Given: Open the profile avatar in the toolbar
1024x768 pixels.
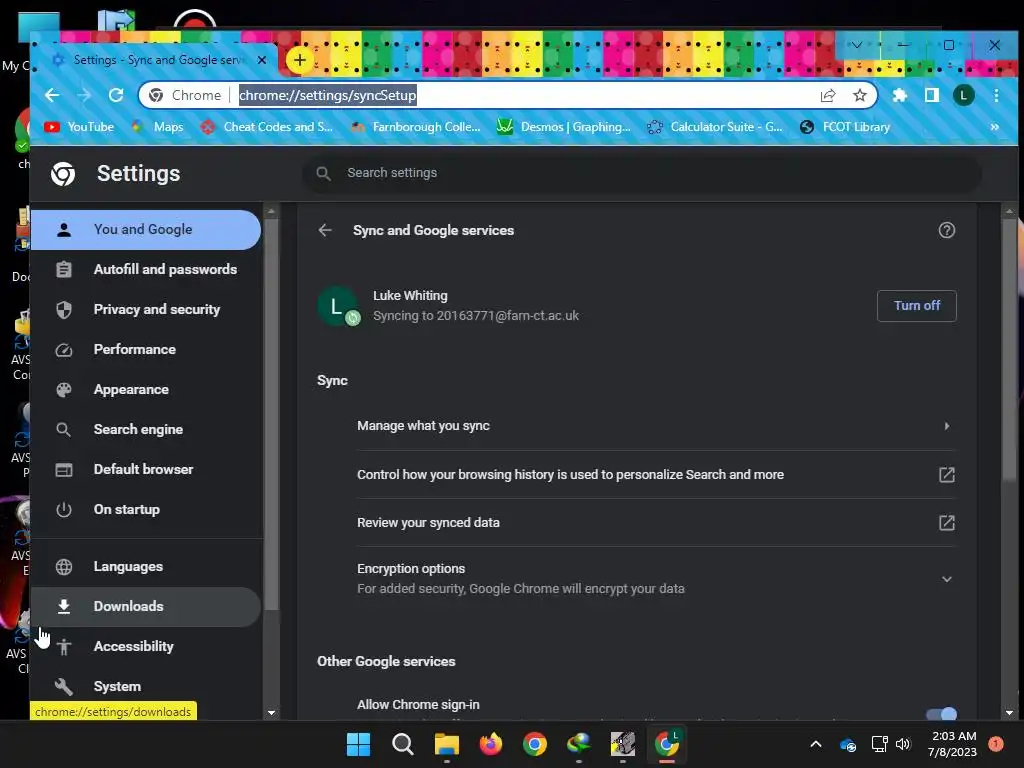Looking at the screenshot, I should [x=963, y=95].
